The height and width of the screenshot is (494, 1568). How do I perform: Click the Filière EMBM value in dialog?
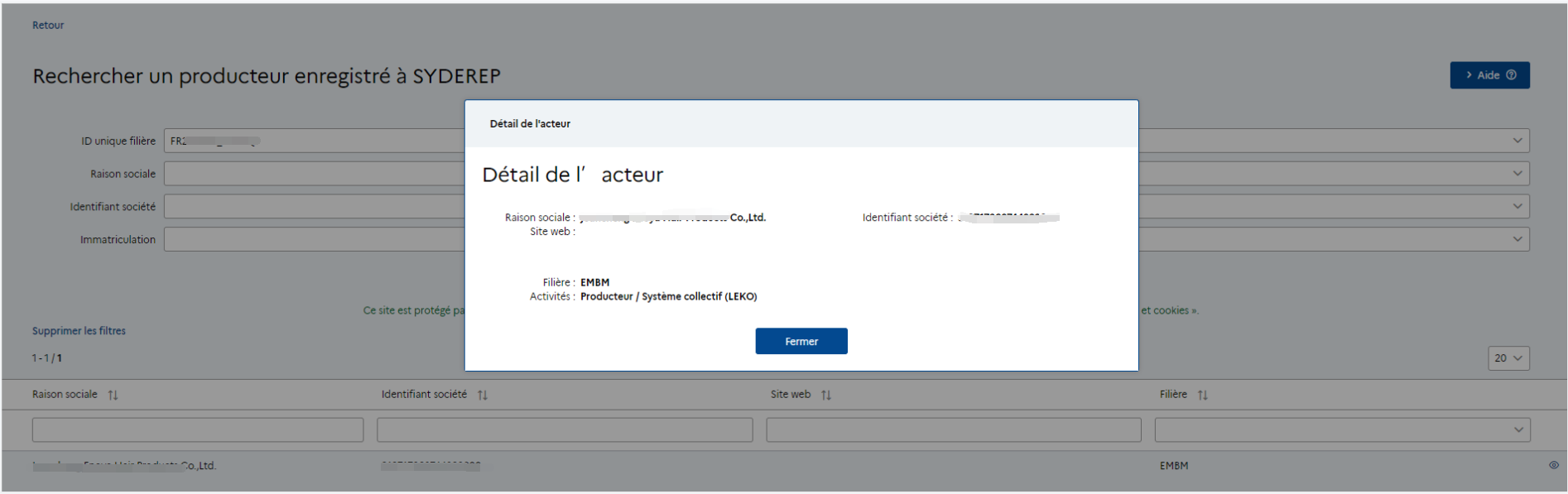click(x=594, y=282)
